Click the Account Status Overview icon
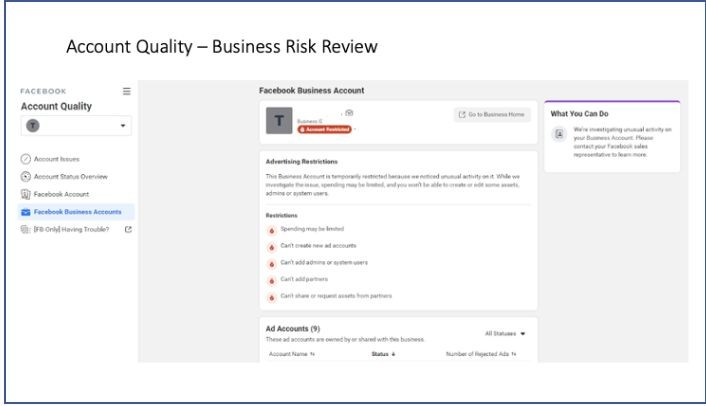 coord(26,176)
